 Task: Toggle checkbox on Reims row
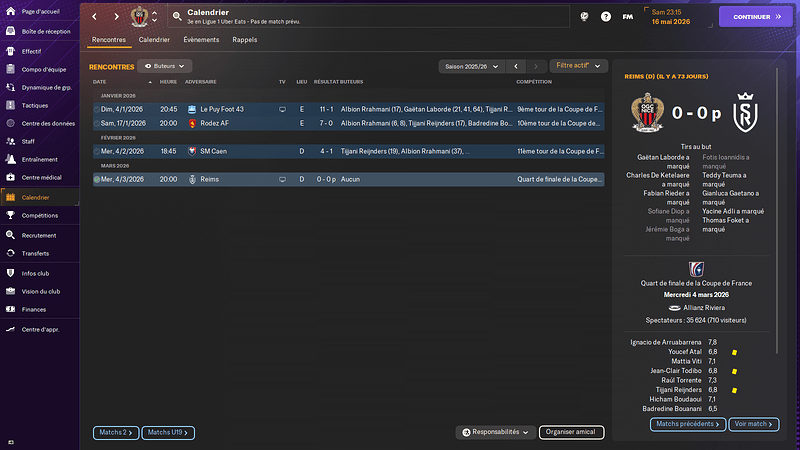pyautogui.click(x=96, y=180)
